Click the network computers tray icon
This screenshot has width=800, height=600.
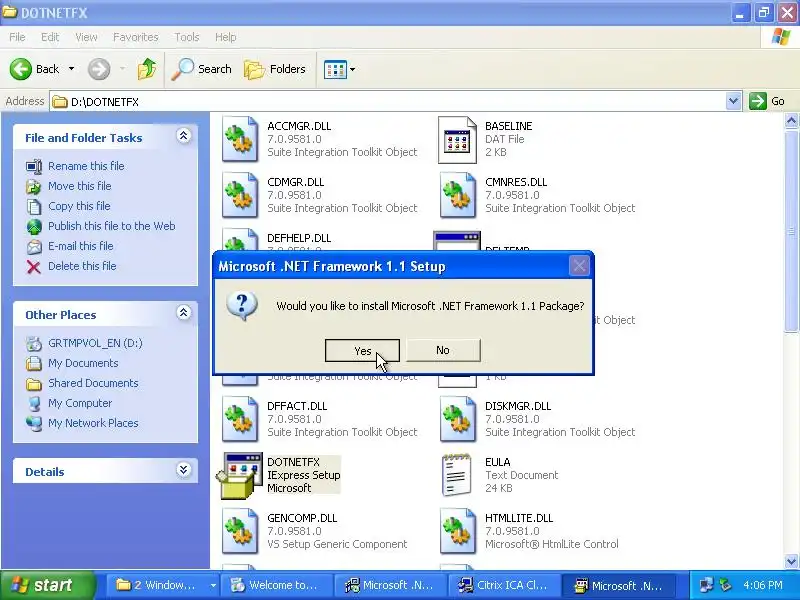[707, 585]
